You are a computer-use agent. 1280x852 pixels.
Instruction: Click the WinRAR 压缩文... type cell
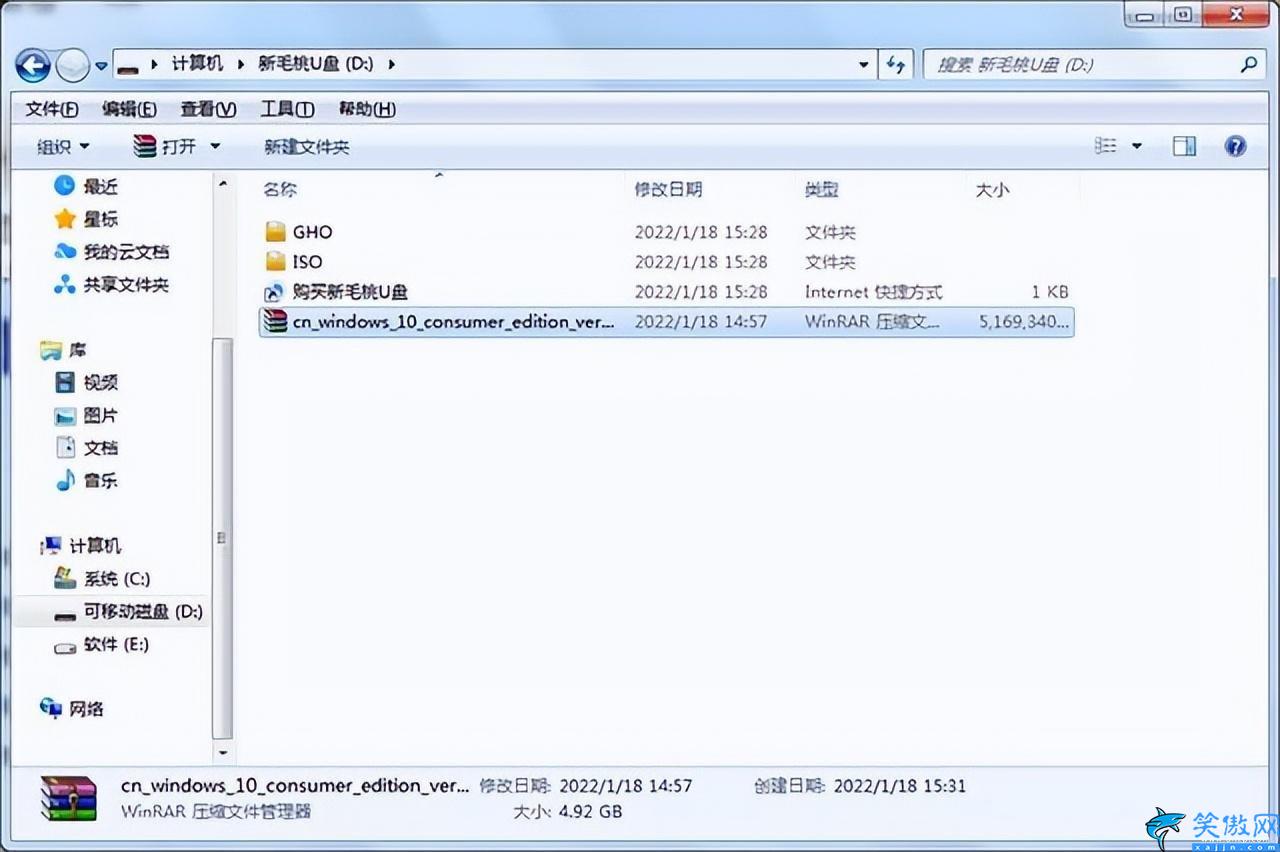[x=872, y=322]
